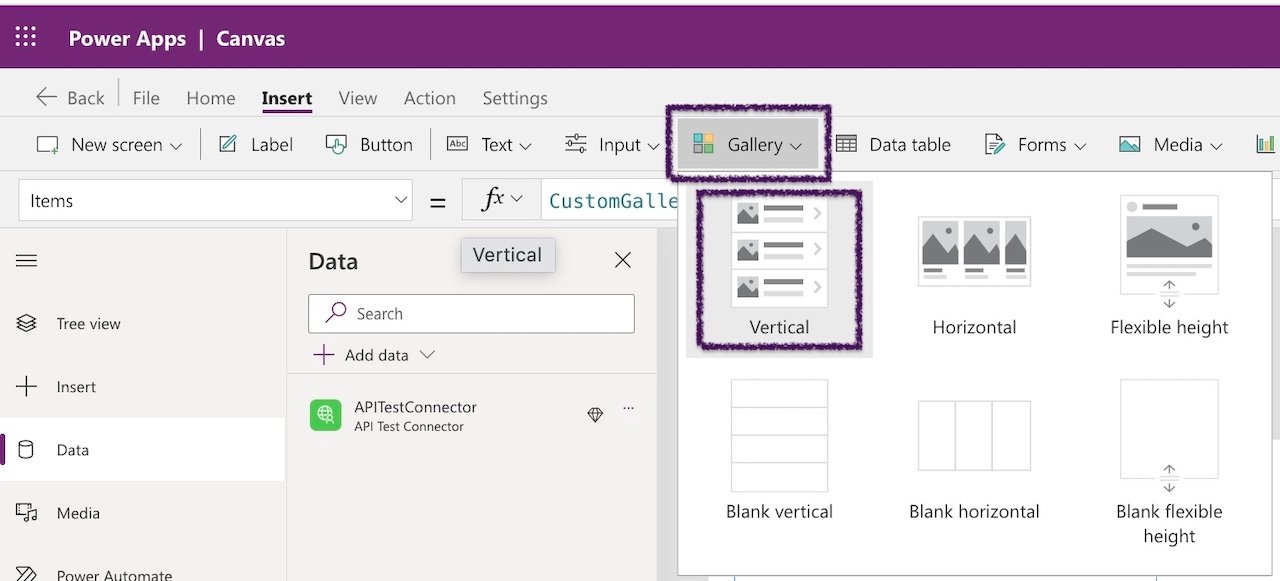The image size is (1280, 581).
Task: Click the Canvas label in header
Action: tap(251, 38)
